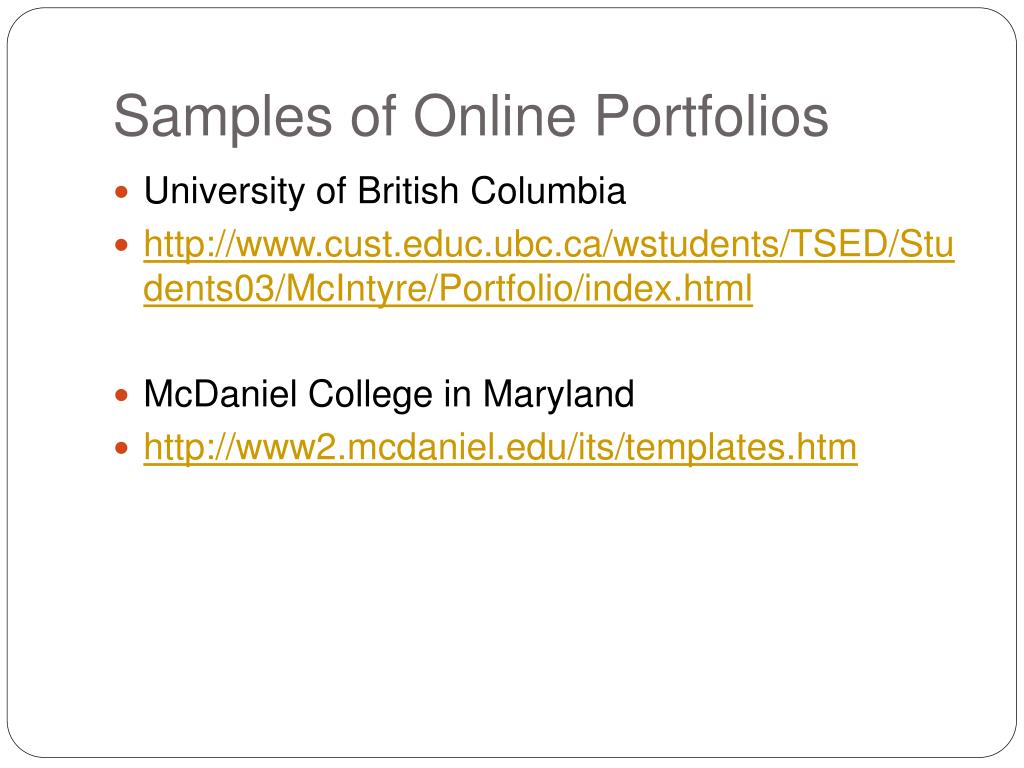This screenshot has height=768, width=1024.
Task: Click the word 'British'
Action: [x=408, y=191]
